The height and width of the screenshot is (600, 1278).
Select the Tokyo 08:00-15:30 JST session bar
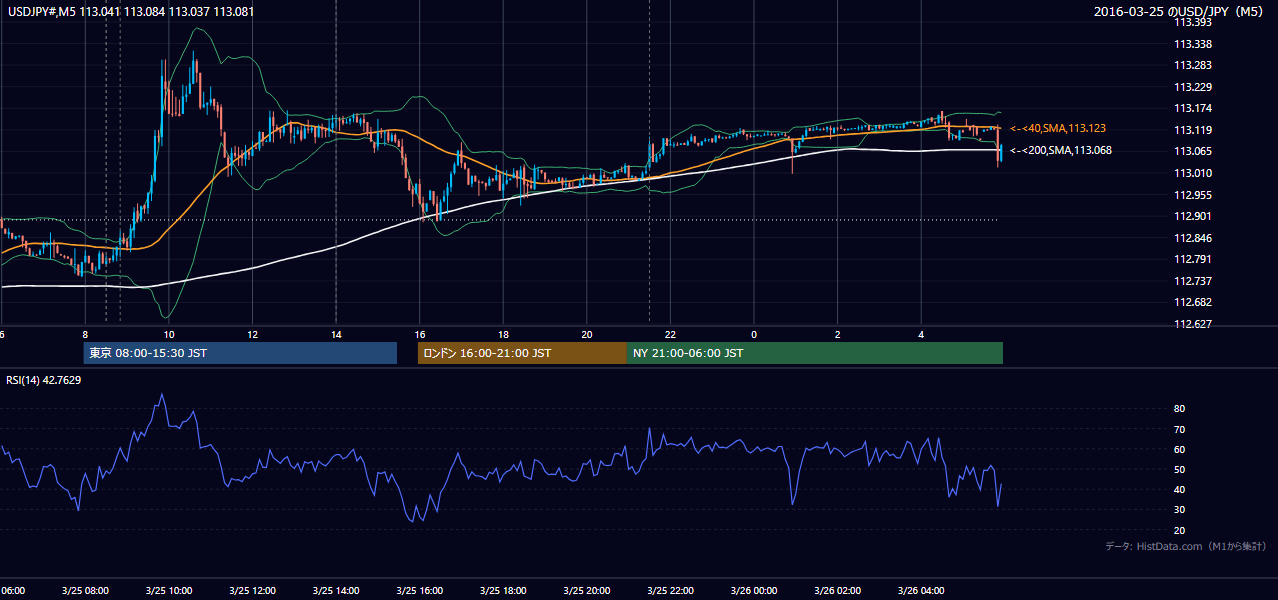(240, 353)
